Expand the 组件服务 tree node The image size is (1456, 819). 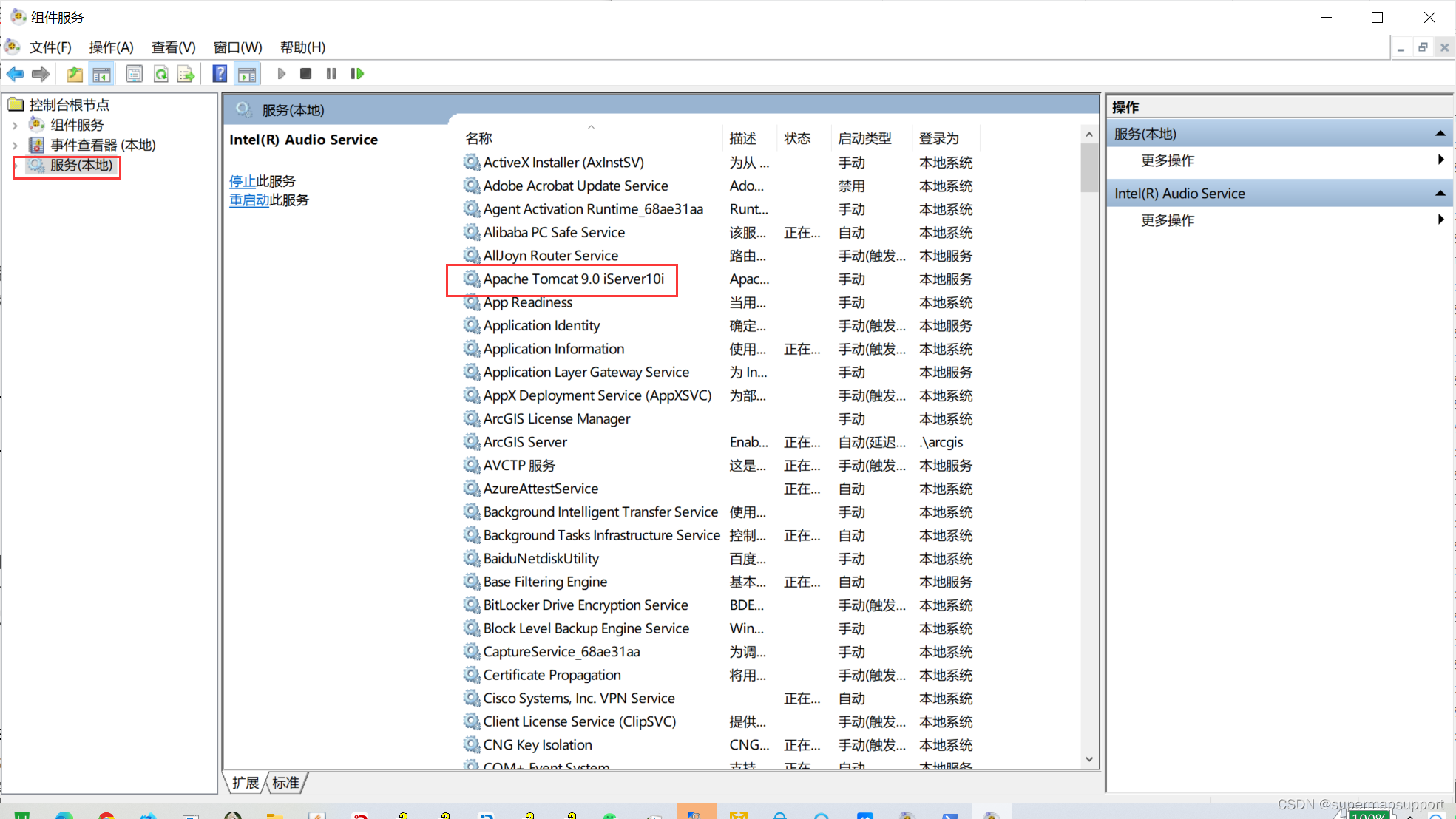[x=15, y=125]
